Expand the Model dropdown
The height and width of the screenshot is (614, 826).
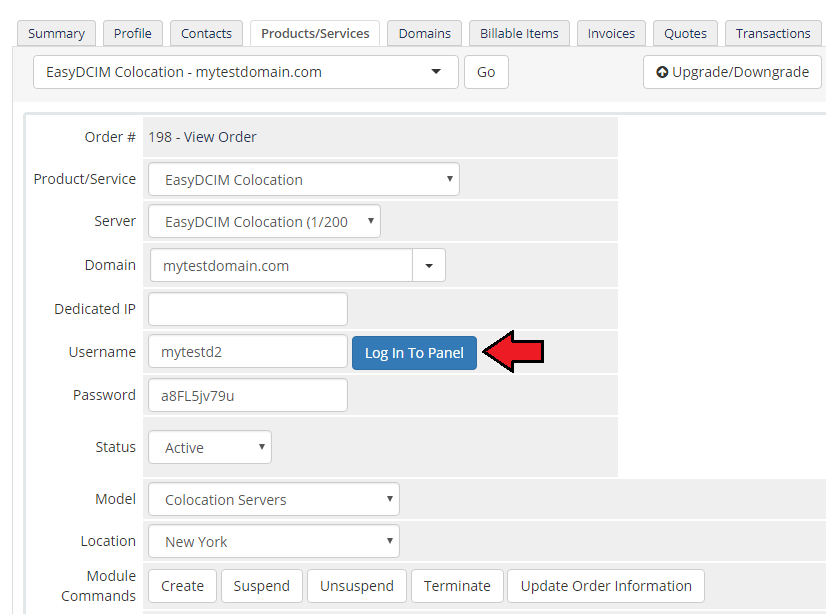274,499
